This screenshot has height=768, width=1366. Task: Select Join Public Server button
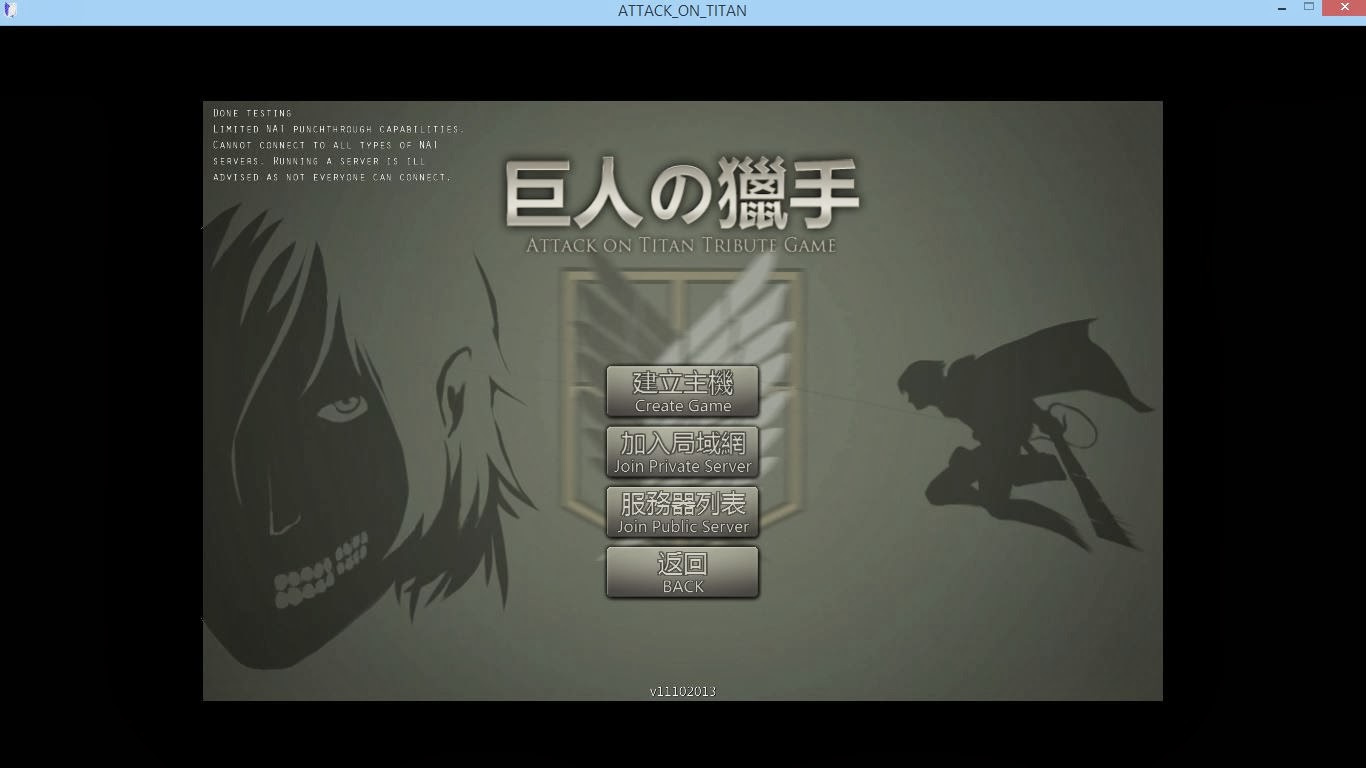(x=683, y=511)
